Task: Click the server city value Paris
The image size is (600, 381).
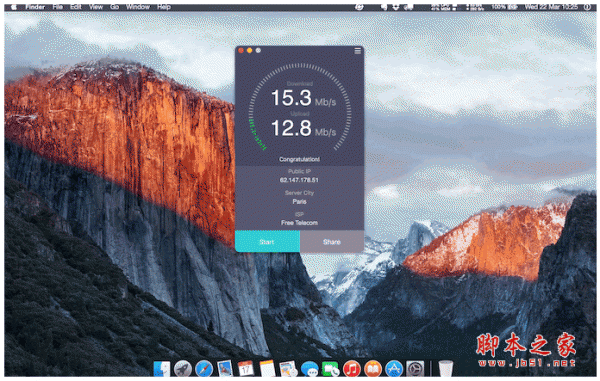Action: (x=299, y=202)
